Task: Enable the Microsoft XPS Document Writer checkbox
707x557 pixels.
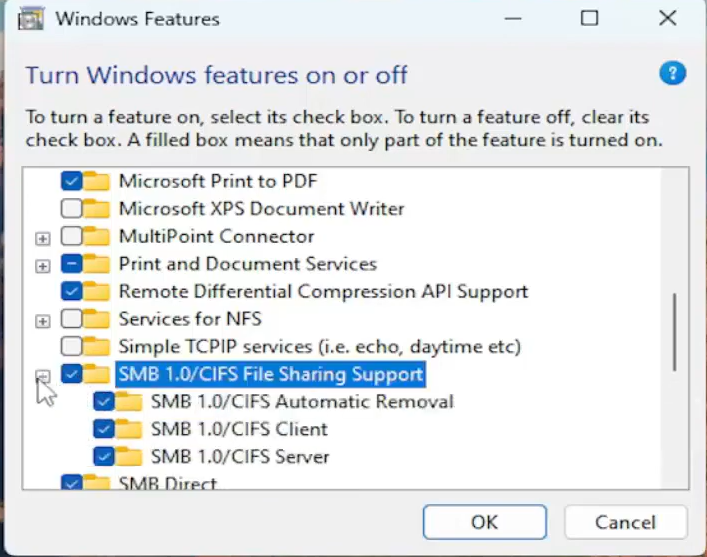Action: coord(71,209)
